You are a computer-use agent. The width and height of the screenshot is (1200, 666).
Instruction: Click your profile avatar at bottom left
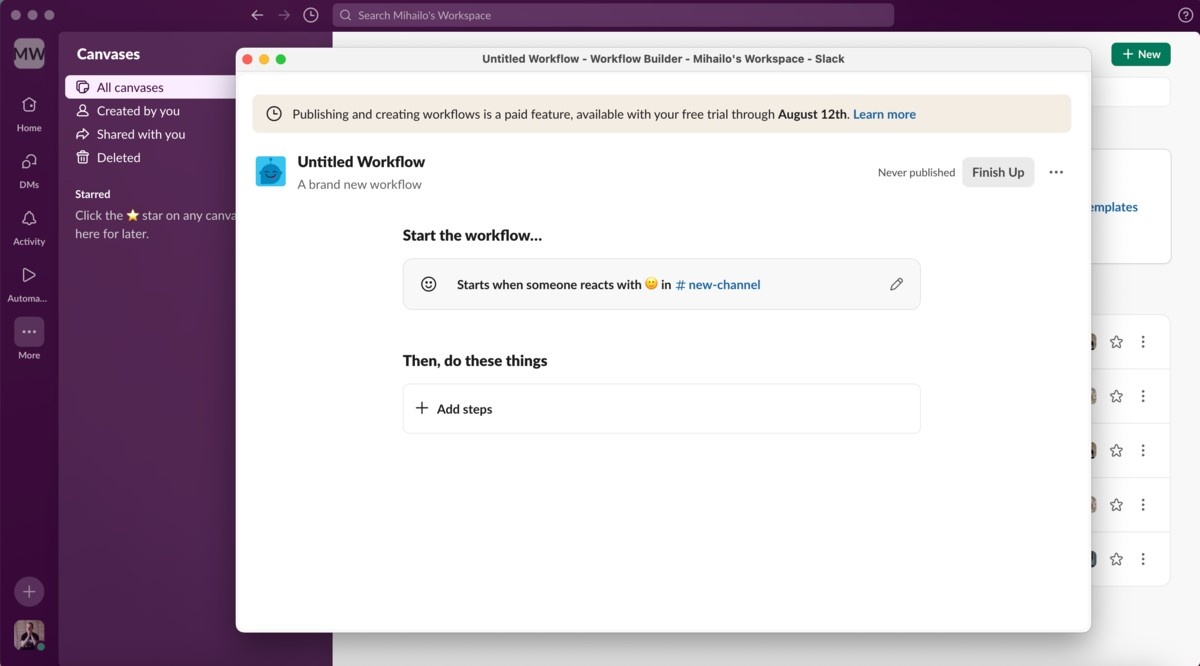pos(28,635)
